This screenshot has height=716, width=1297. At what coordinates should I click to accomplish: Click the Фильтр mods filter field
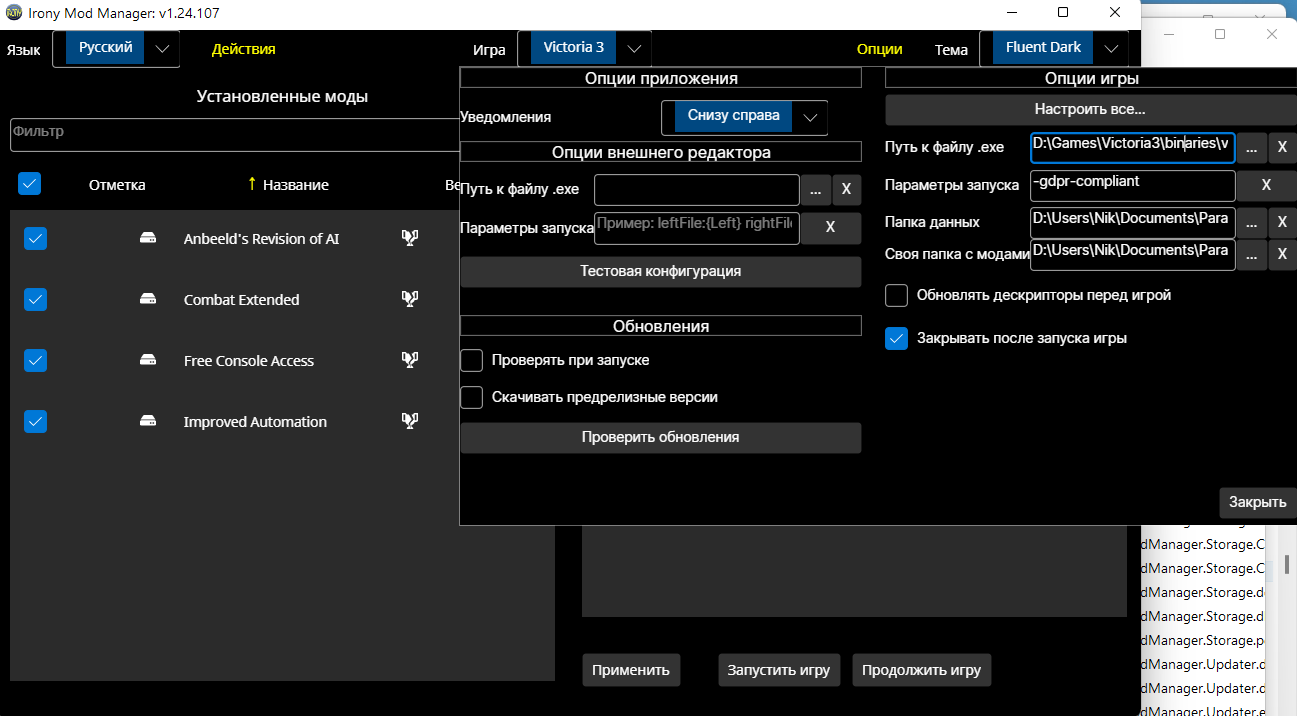(x=234, y=135)
